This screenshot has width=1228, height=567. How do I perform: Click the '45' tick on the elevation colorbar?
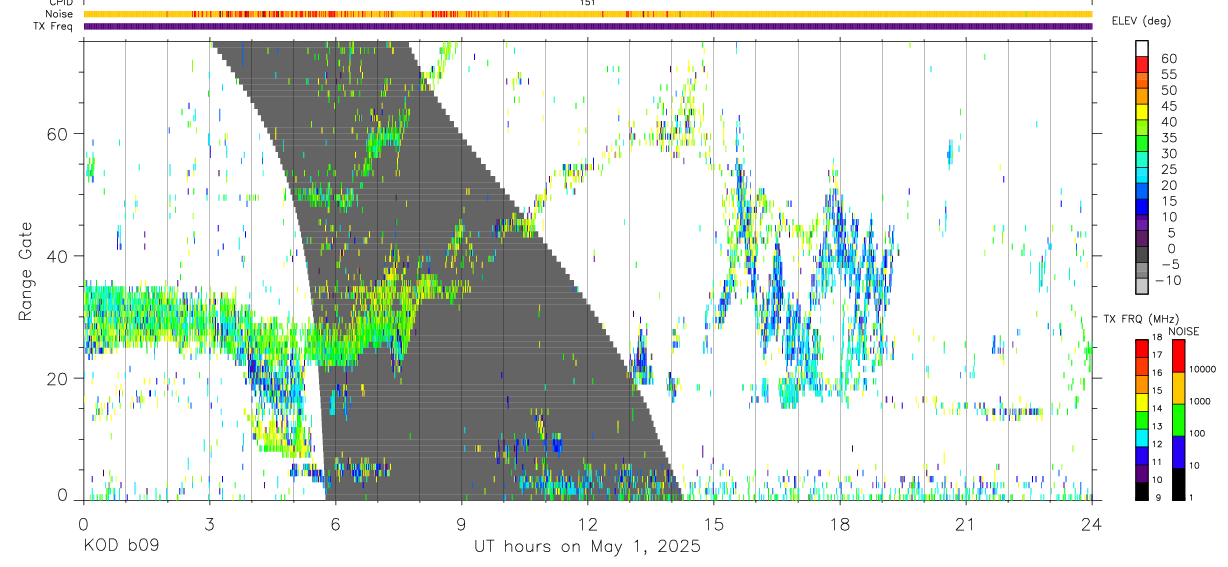1167,107
